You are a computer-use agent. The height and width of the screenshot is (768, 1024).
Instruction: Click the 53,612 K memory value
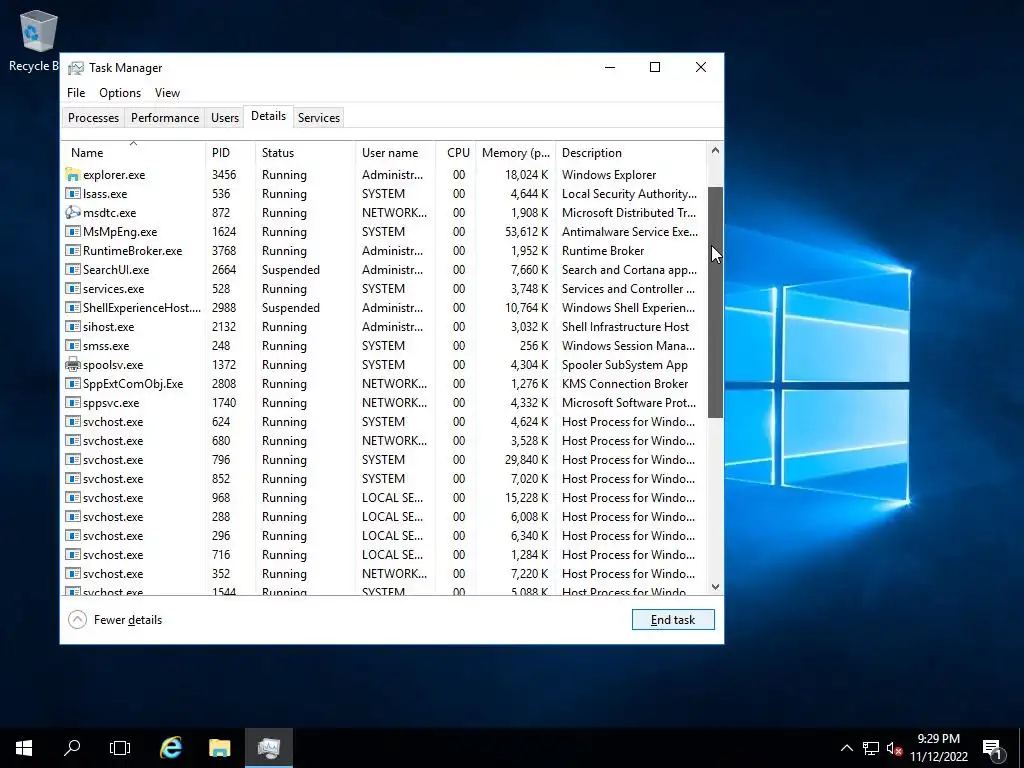tap(526, 232)
